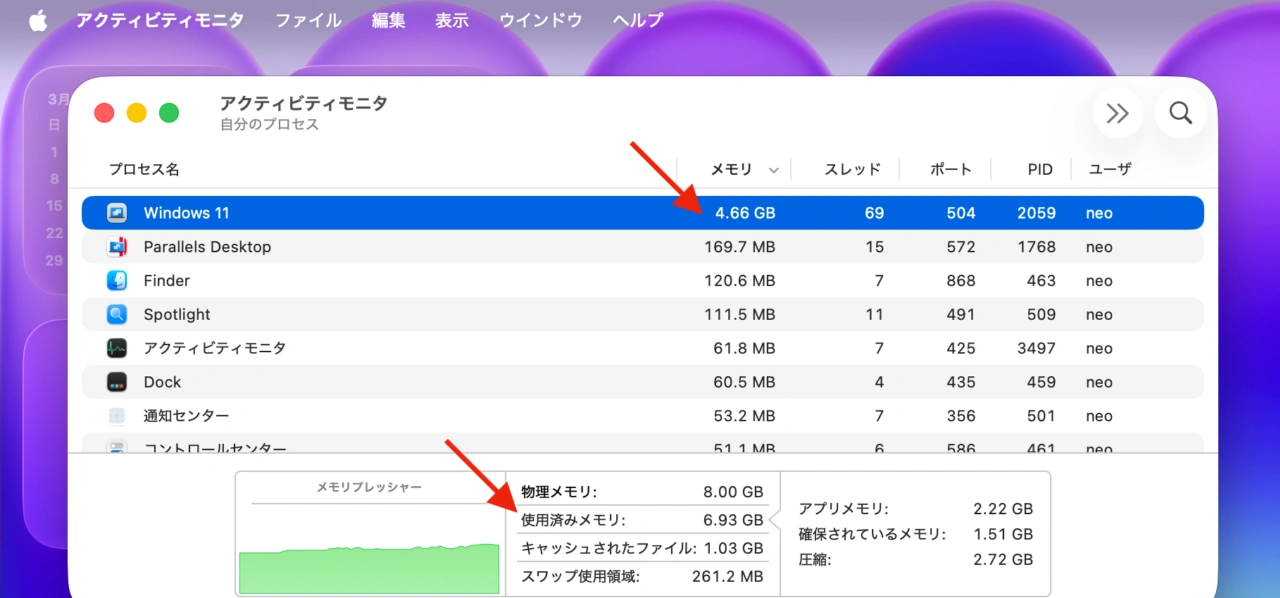1280x598 pixels.
Task: Click the Dock icon in the process list
Action: tap(120, 381)
